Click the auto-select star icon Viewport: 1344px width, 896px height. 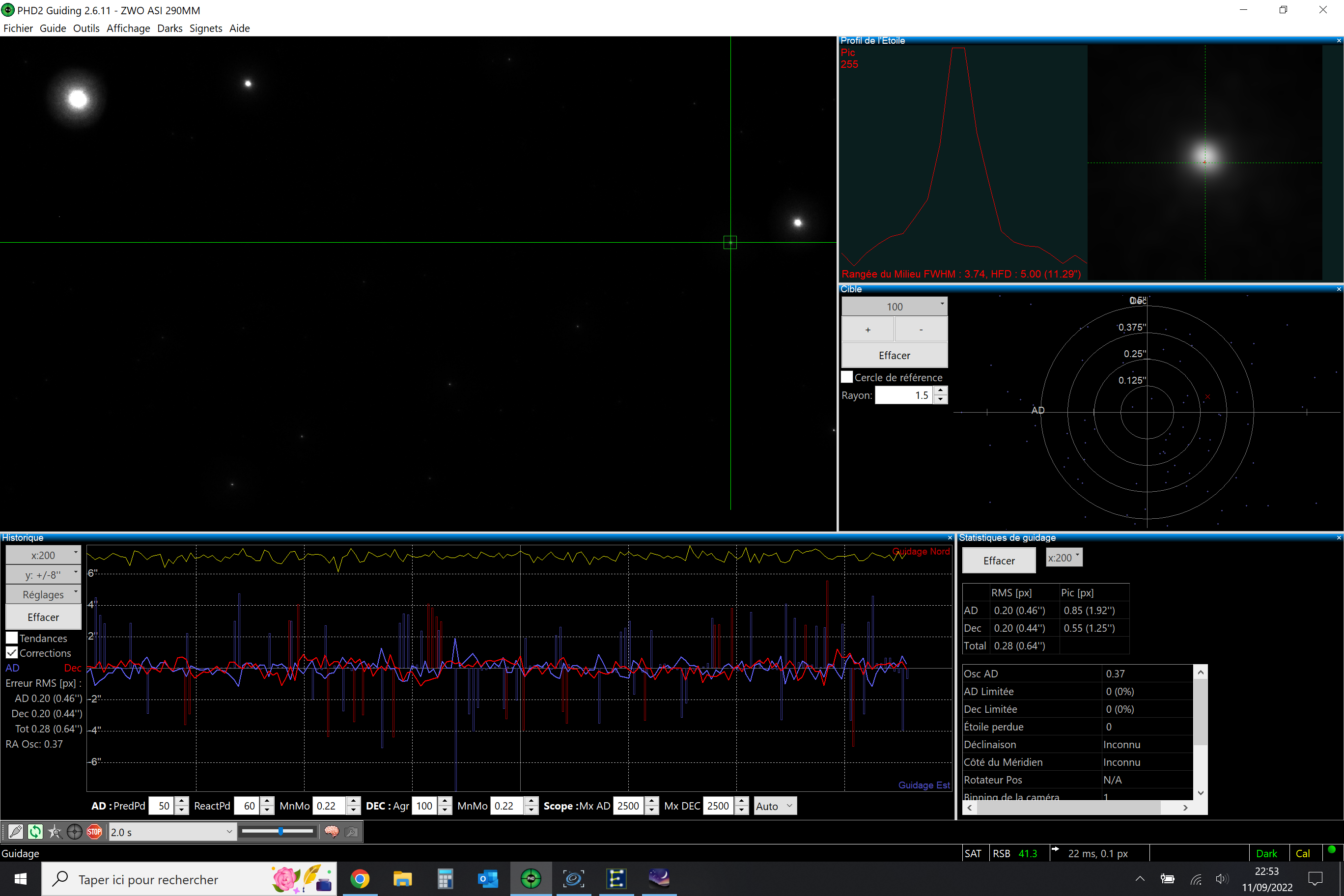point(55,832)
